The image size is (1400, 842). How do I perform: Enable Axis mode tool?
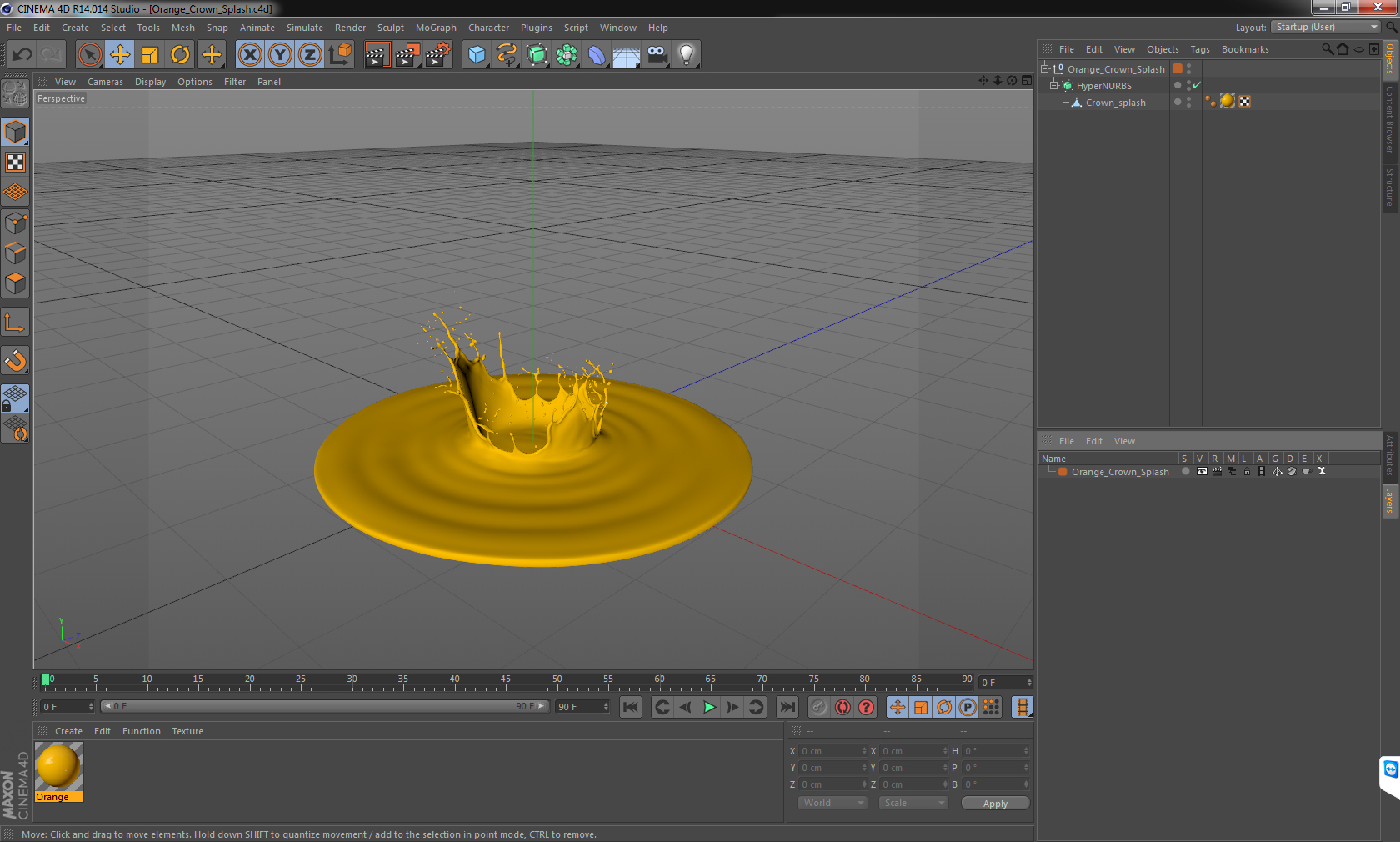click(x=15, y=323)
